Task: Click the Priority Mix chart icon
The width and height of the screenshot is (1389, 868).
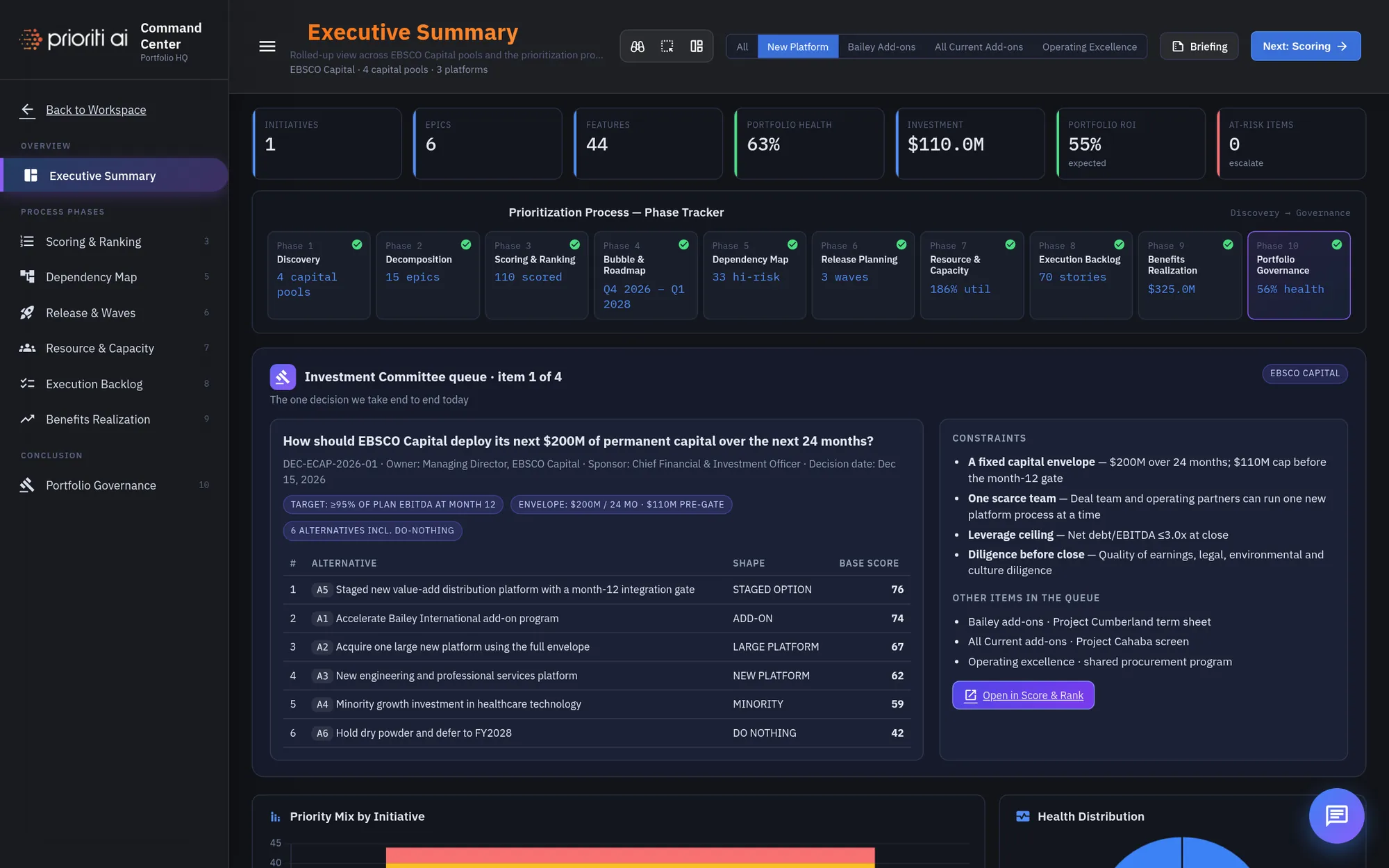Action: [276, 817]
